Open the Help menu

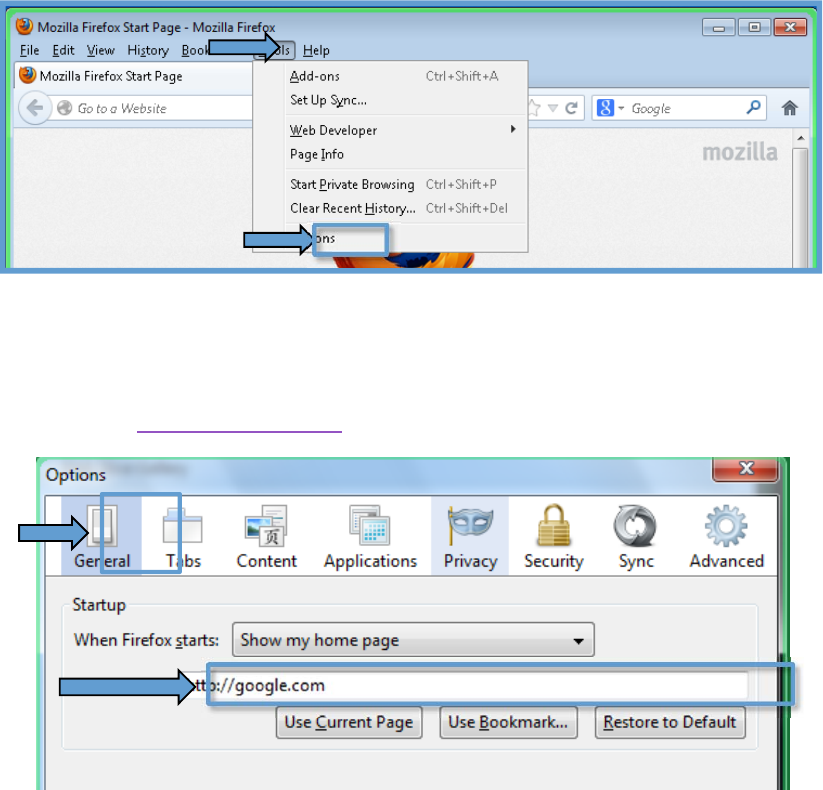(x=316, y=50)
